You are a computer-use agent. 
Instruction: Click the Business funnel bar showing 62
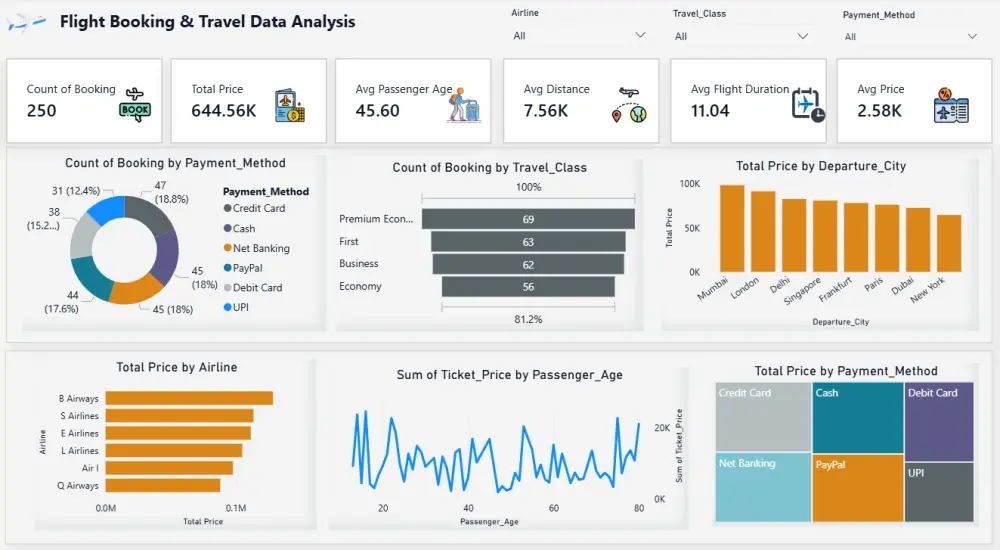[528, 264]
